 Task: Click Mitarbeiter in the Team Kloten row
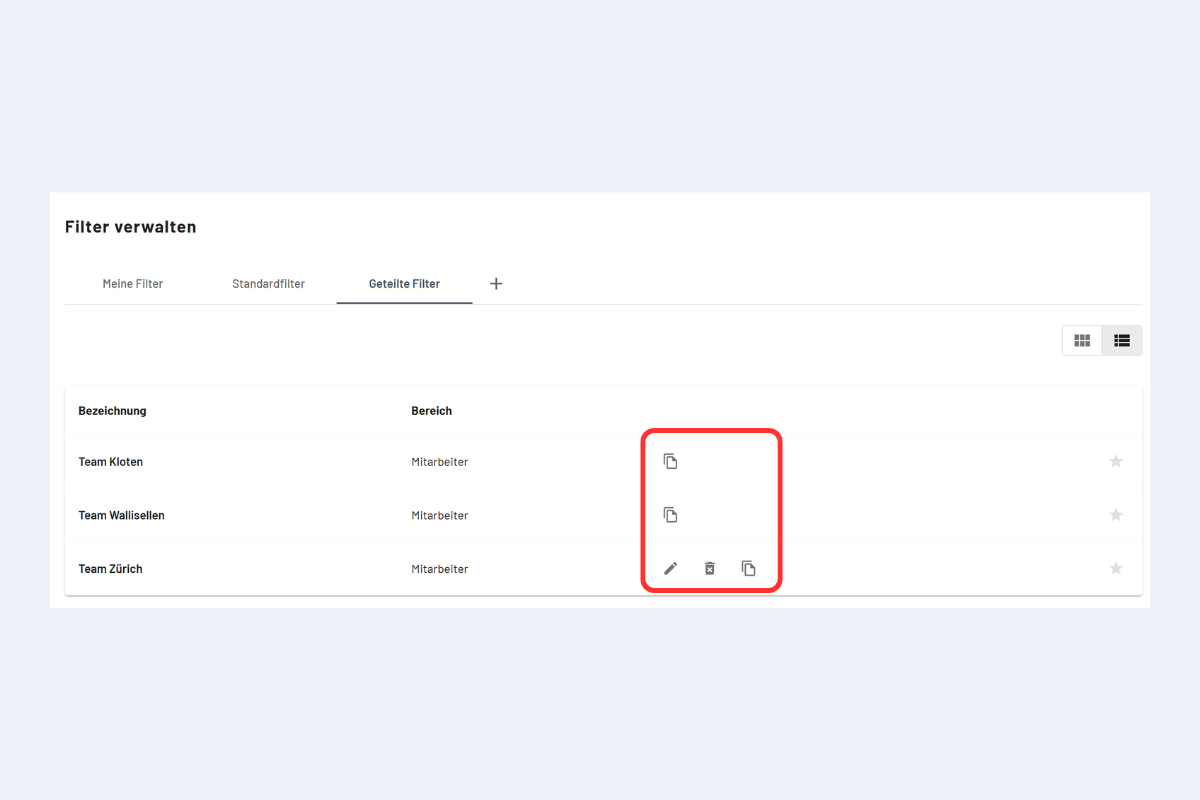tap(439, 462)
